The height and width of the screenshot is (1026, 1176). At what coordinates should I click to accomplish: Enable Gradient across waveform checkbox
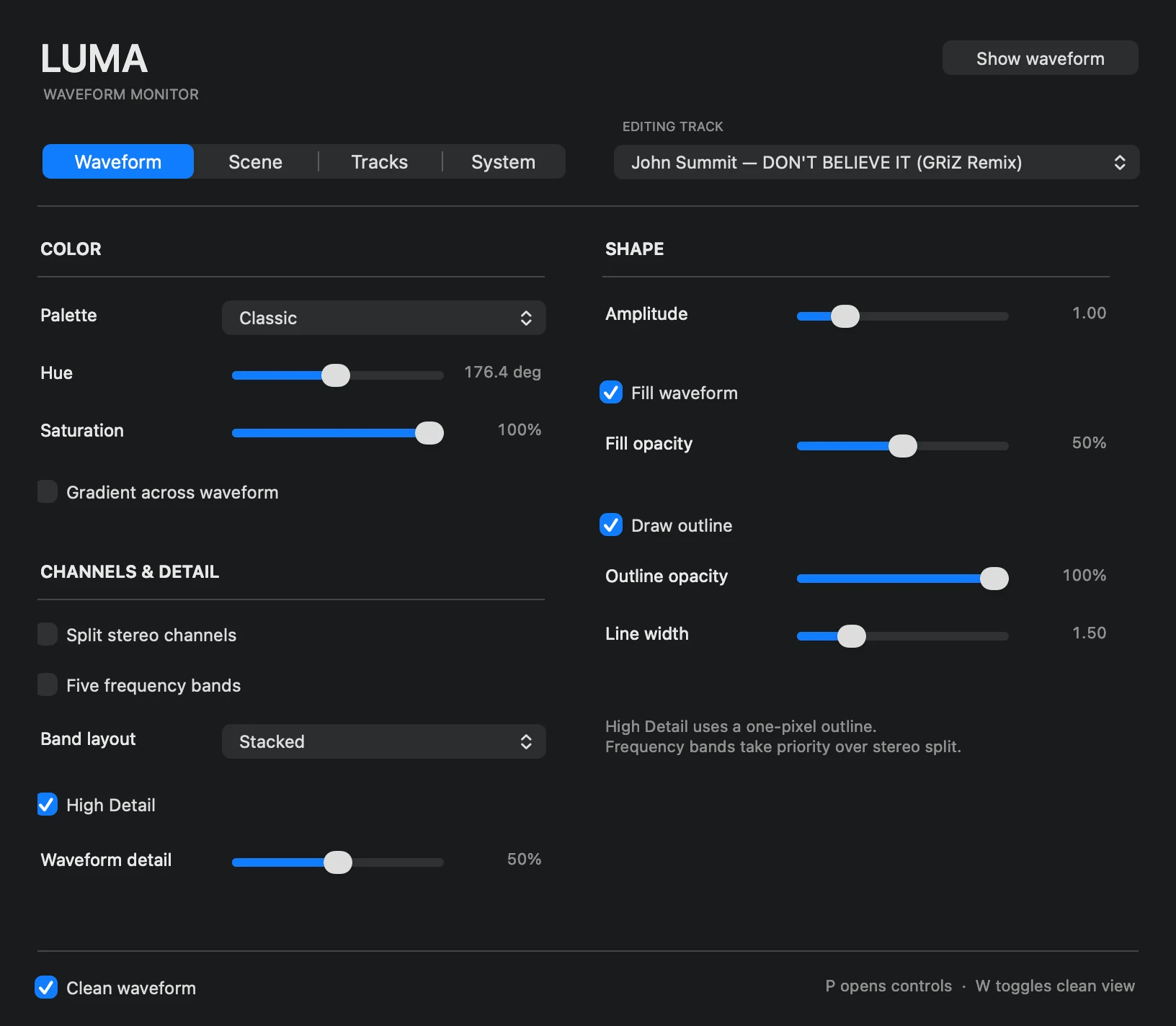[48, 492]
